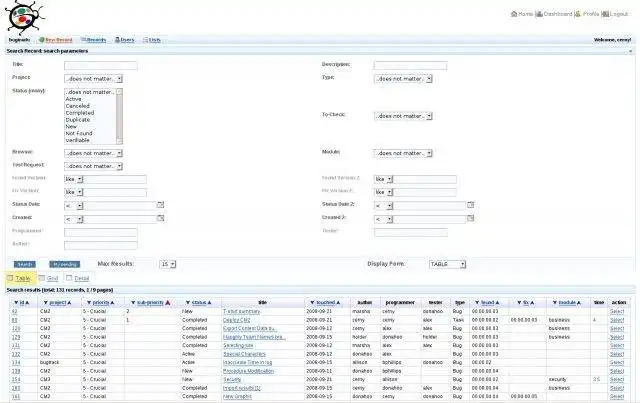The image size is (640, 403).
Task: Click the Profile user icon
Action: tap(578, 14)
